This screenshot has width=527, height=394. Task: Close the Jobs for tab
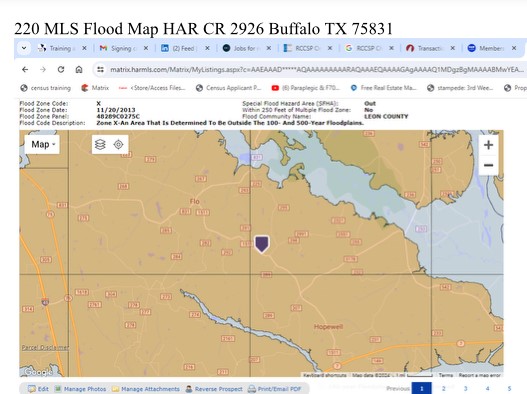(x=269, y=48)
